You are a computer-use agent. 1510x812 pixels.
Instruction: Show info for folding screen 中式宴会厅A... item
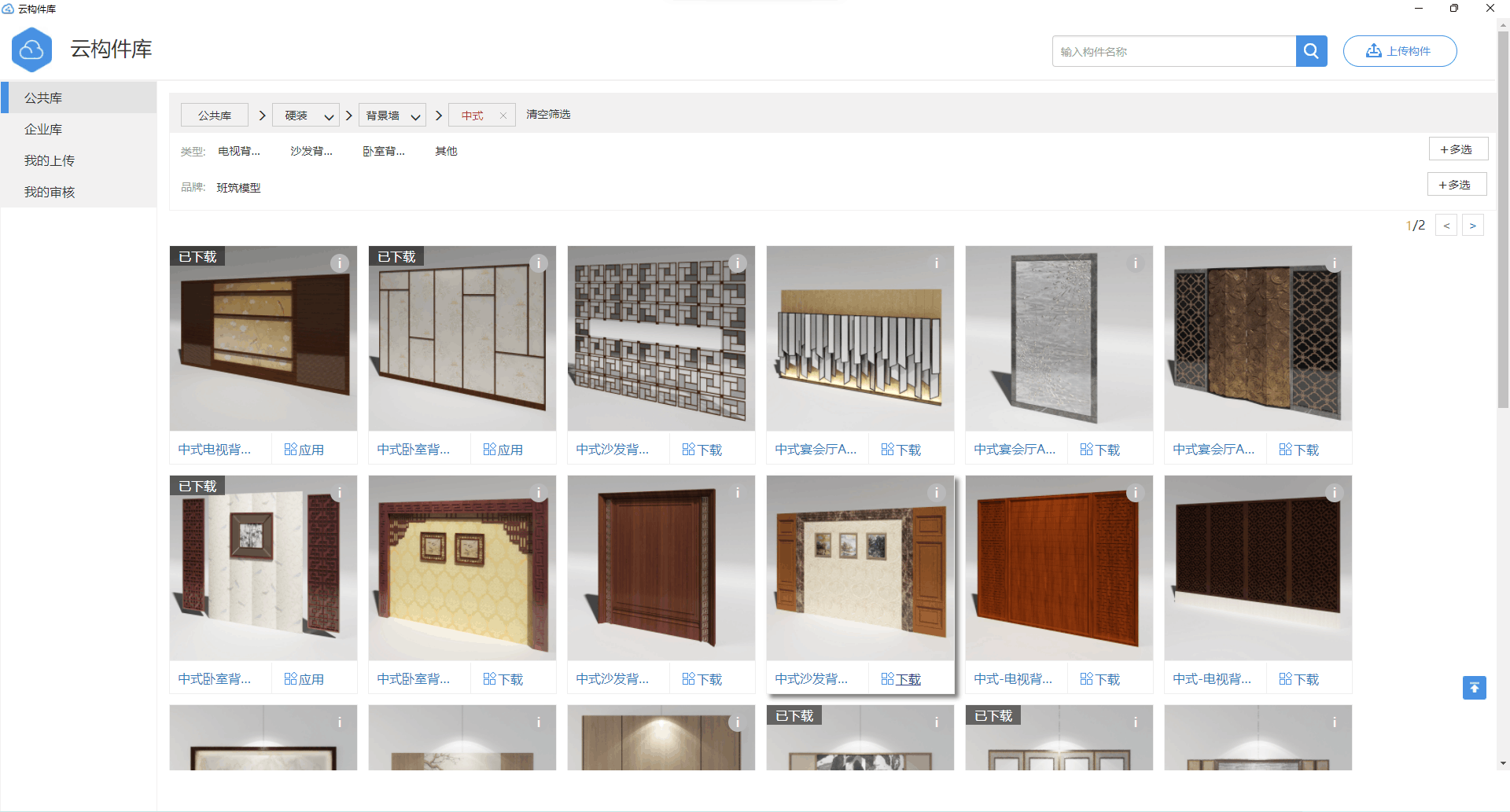[1335, 263]
